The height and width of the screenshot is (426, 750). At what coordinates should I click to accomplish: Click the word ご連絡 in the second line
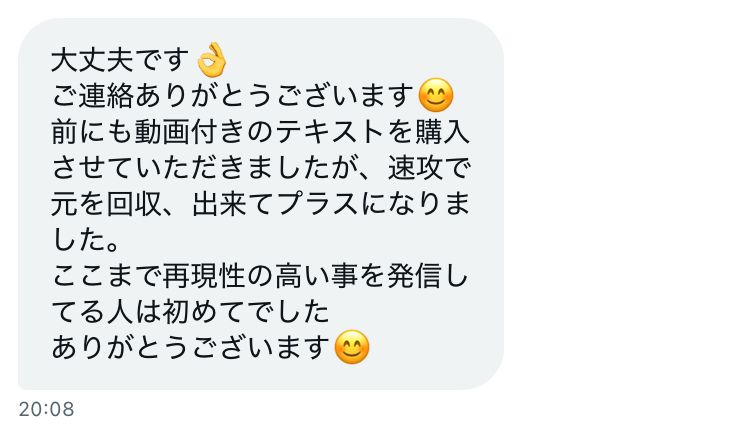tap(92, 96)
